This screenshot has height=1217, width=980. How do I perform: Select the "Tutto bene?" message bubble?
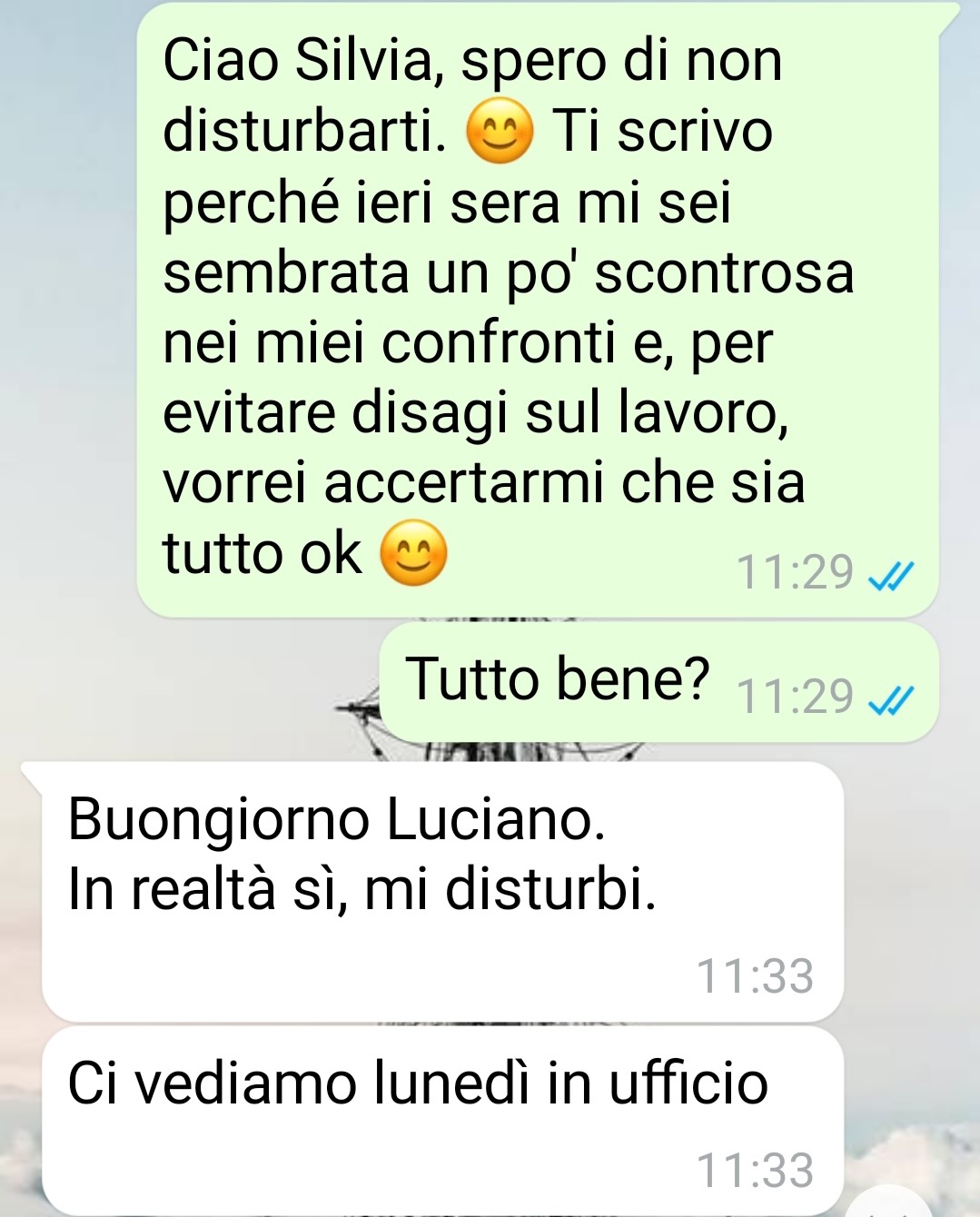tap(658, 682)
